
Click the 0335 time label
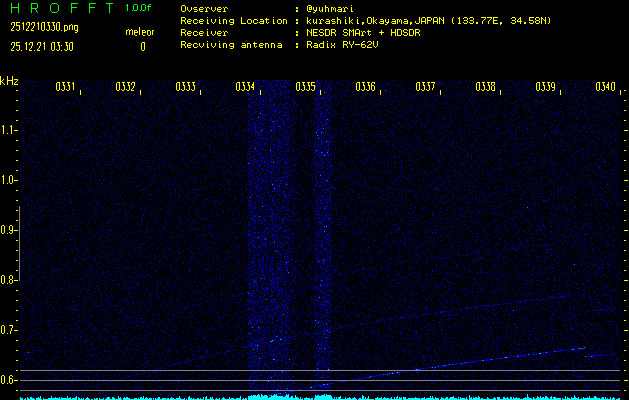click(305, 87)
